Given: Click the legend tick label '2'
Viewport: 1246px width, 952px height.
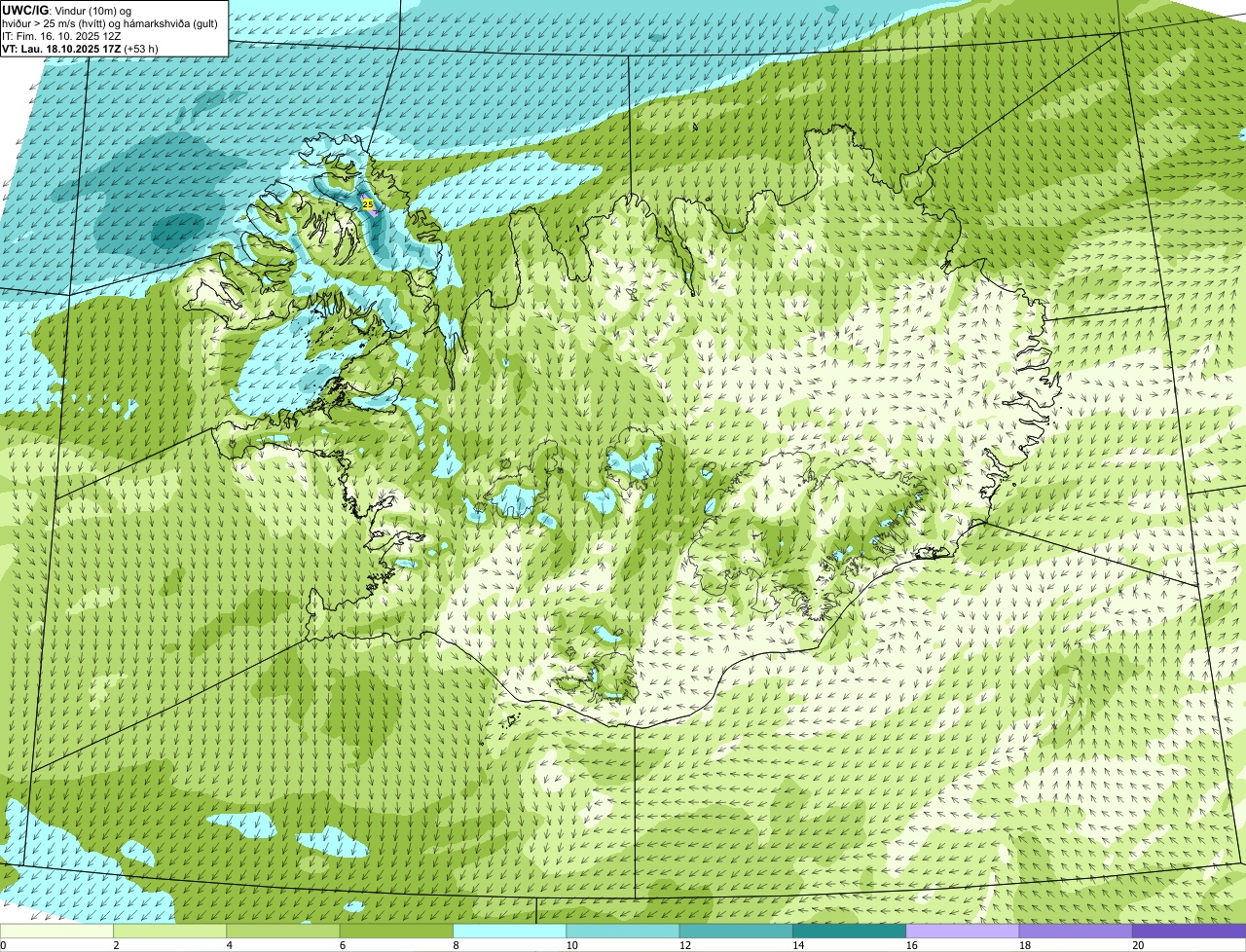Looking at the screenshot, I should coord(116,945).
